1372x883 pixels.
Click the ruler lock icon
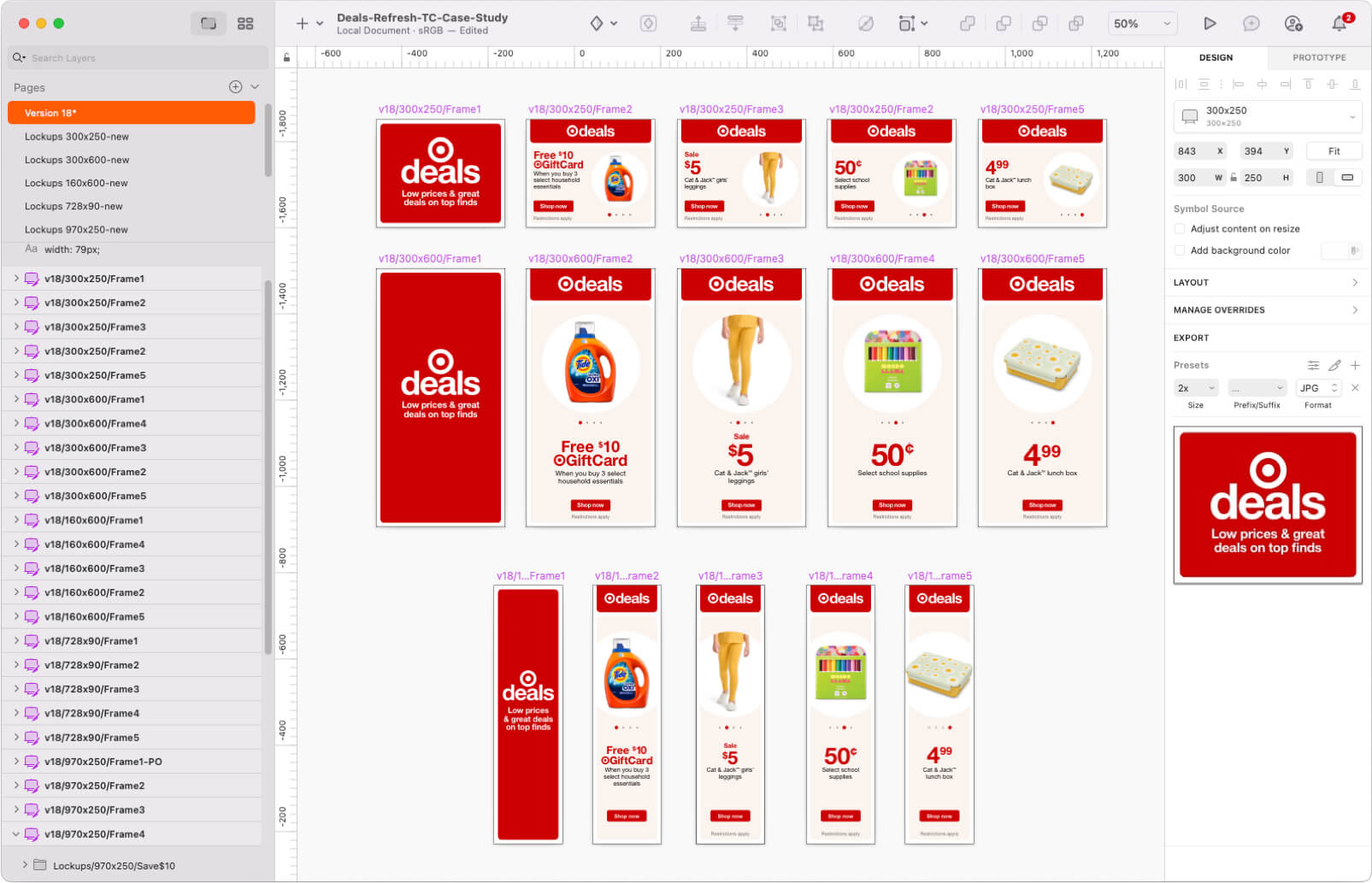pyautogui.click(x=286, y=57)
